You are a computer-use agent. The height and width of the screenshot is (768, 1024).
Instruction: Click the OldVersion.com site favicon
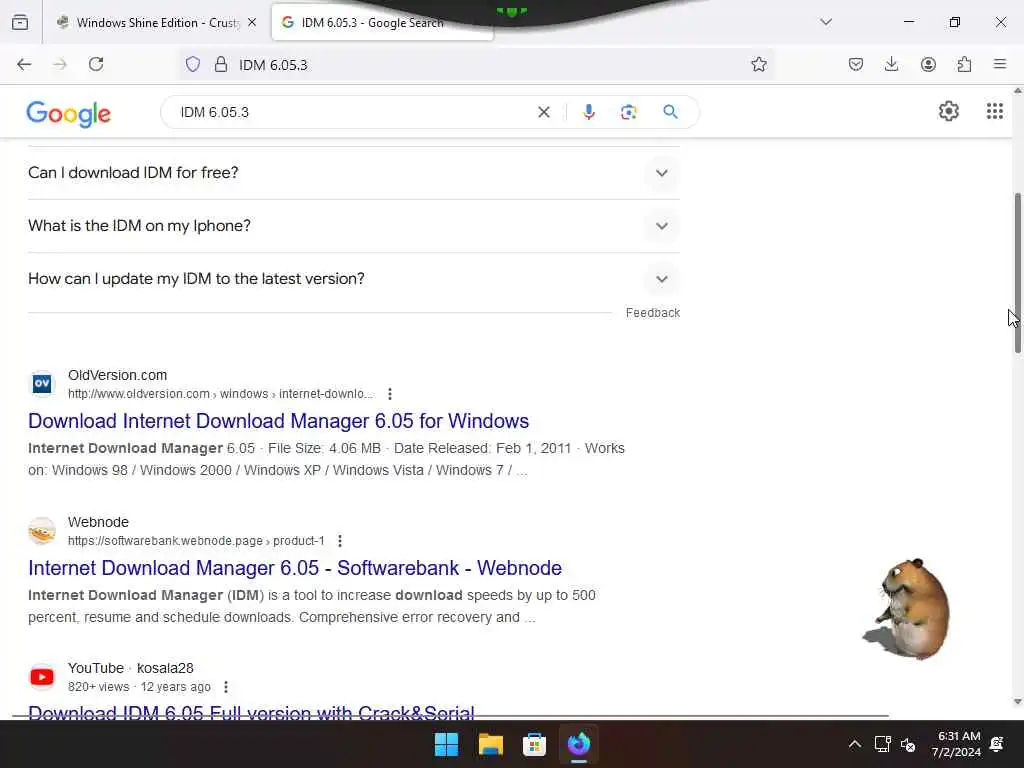(x=42, y=384)
